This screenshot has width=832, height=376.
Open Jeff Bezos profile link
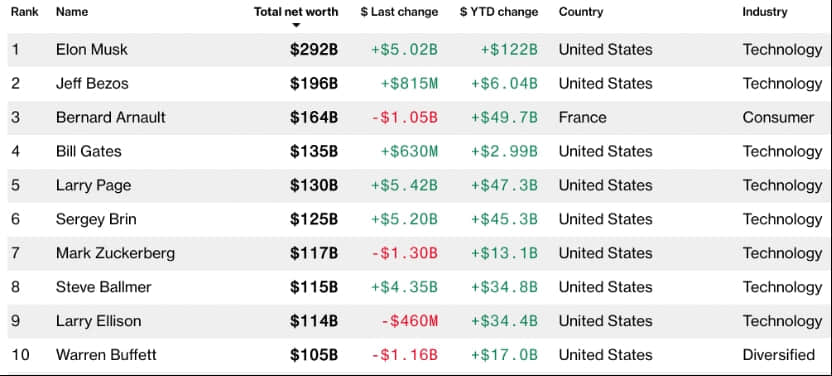point(92,84)
